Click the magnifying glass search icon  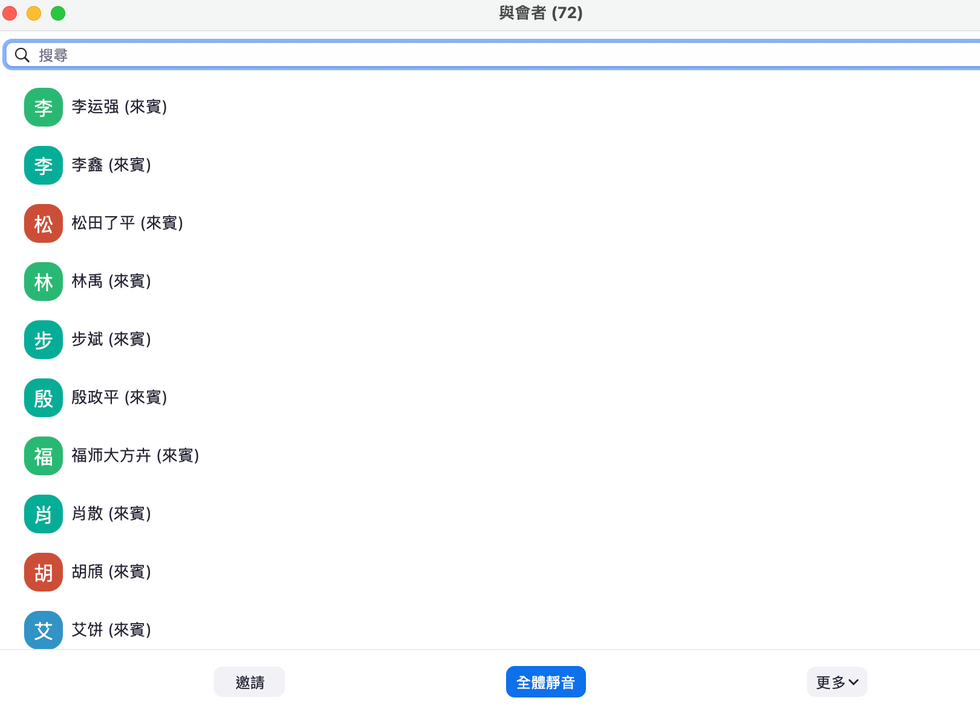point(22,55)
